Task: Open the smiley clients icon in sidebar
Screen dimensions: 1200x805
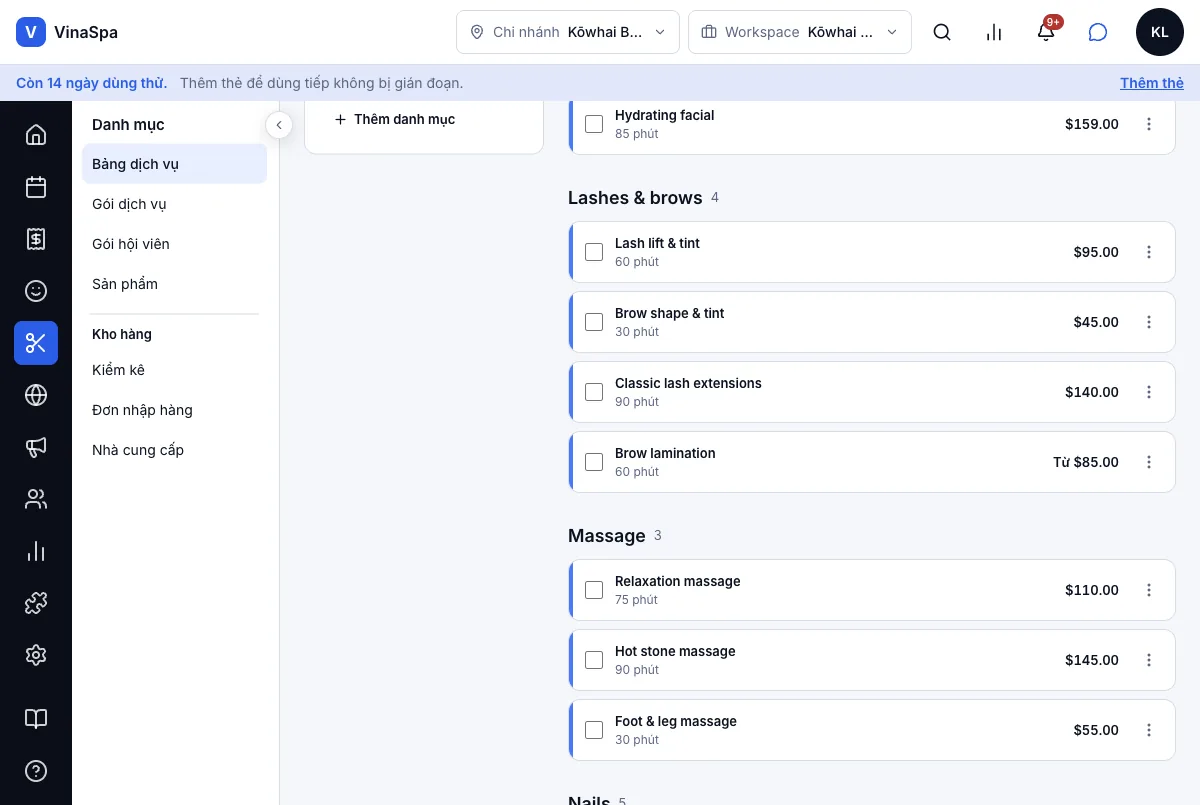Action: click(x=36, y=291)
